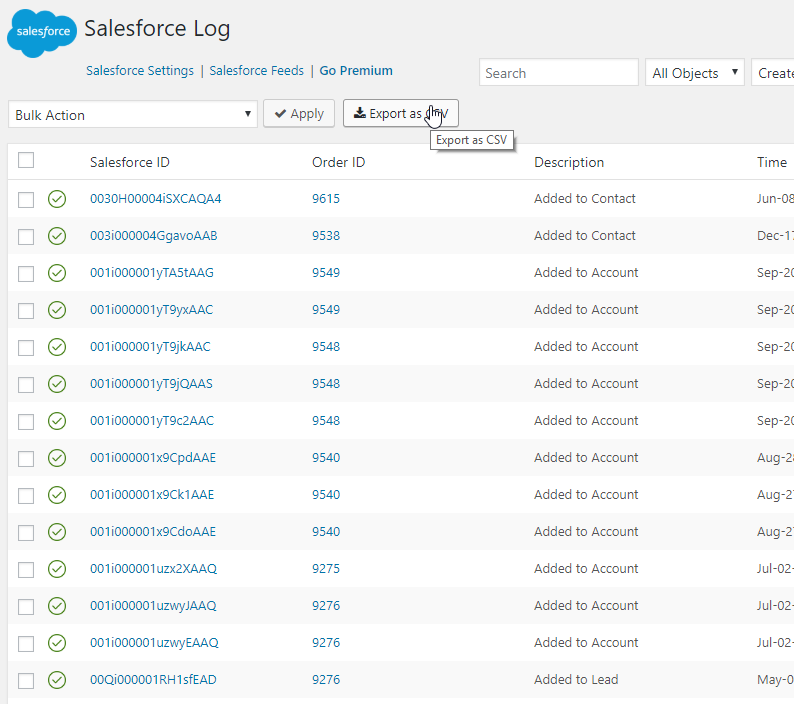
Task: Click green check icon for 003i000004GgavoAAB row
Action: (x=57, y=236)
